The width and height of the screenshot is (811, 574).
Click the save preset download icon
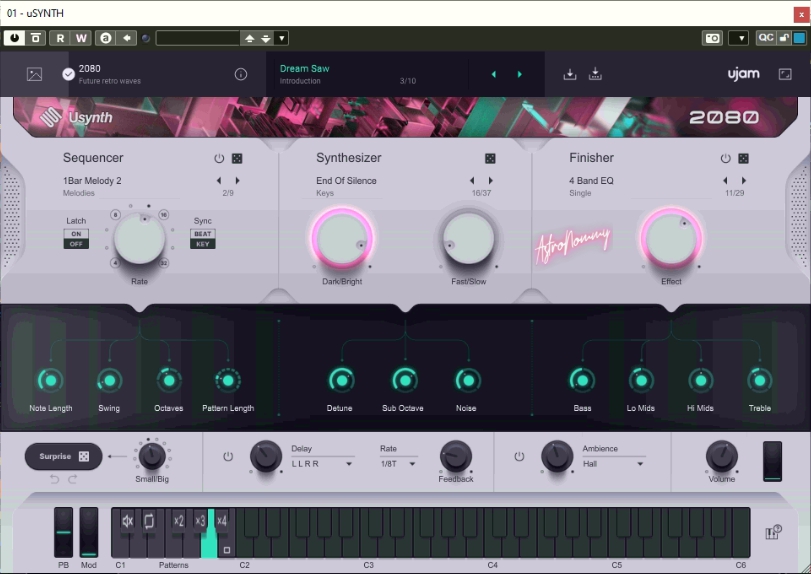coord(570,75)
